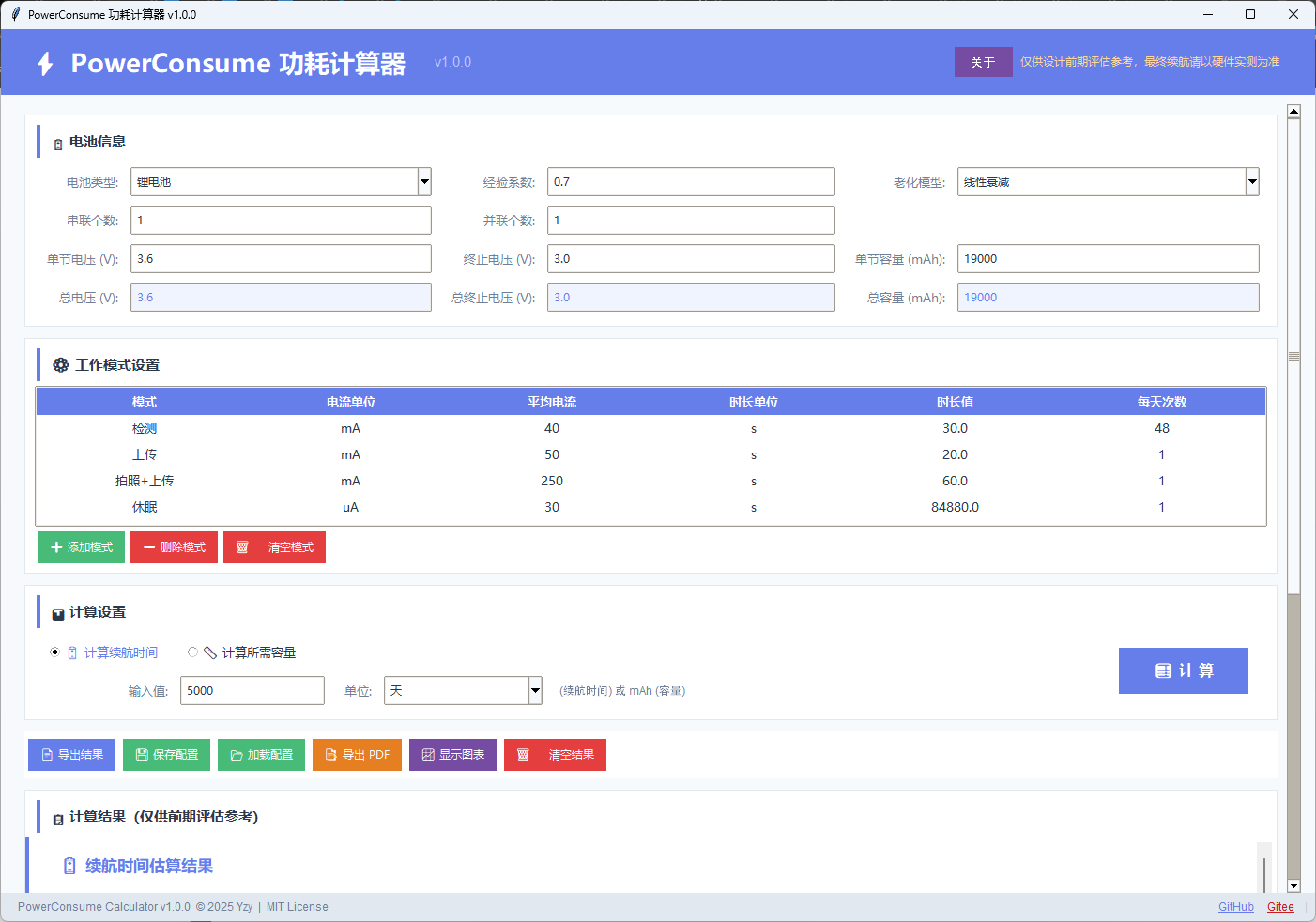Screen dimensions: 1316x922
Task: Click the 时长值 column header
Action: click(955, 402)
